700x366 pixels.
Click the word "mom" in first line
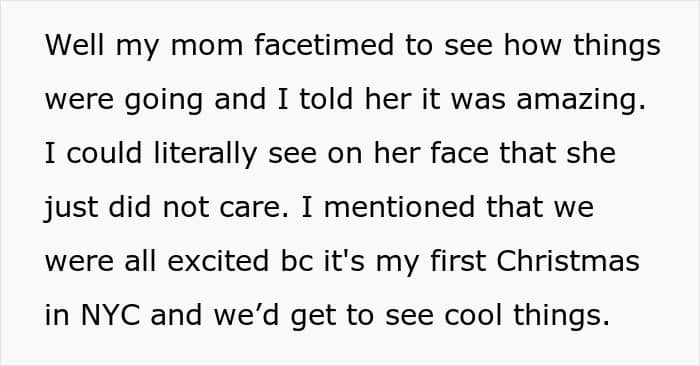(x=207, y=47)
